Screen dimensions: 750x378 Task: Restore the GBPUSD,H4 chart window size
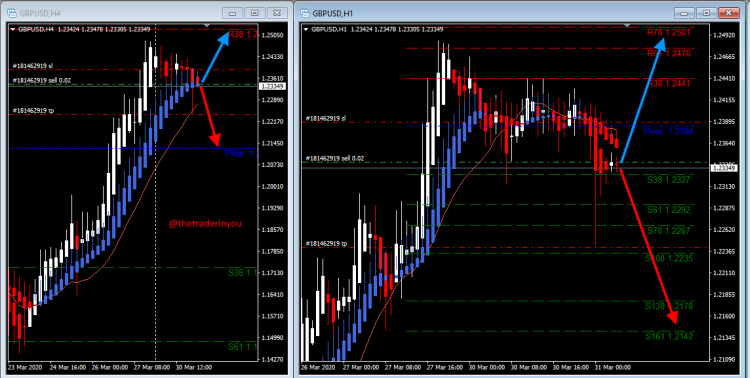click(x=255, y=13)
